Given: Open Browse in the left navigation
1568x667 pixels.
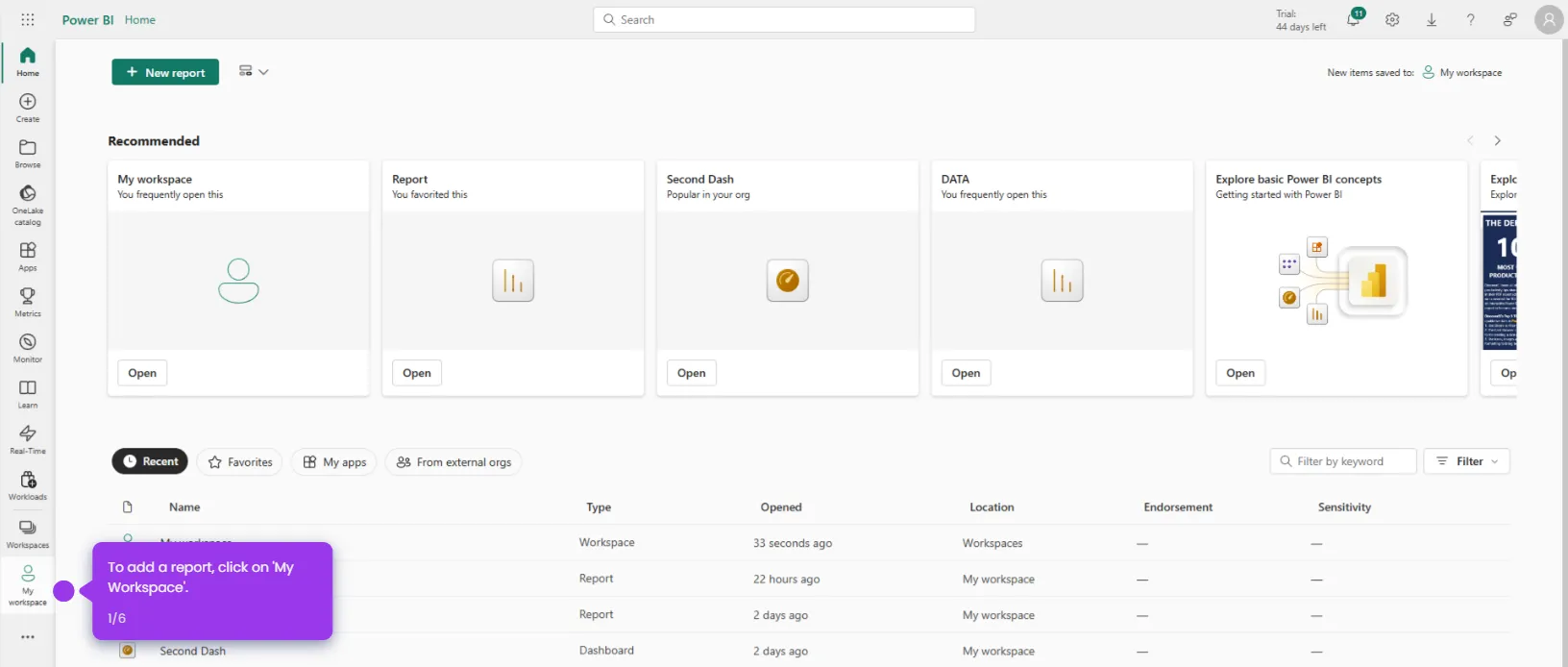Looking at the screenshot, I should 28,154.
